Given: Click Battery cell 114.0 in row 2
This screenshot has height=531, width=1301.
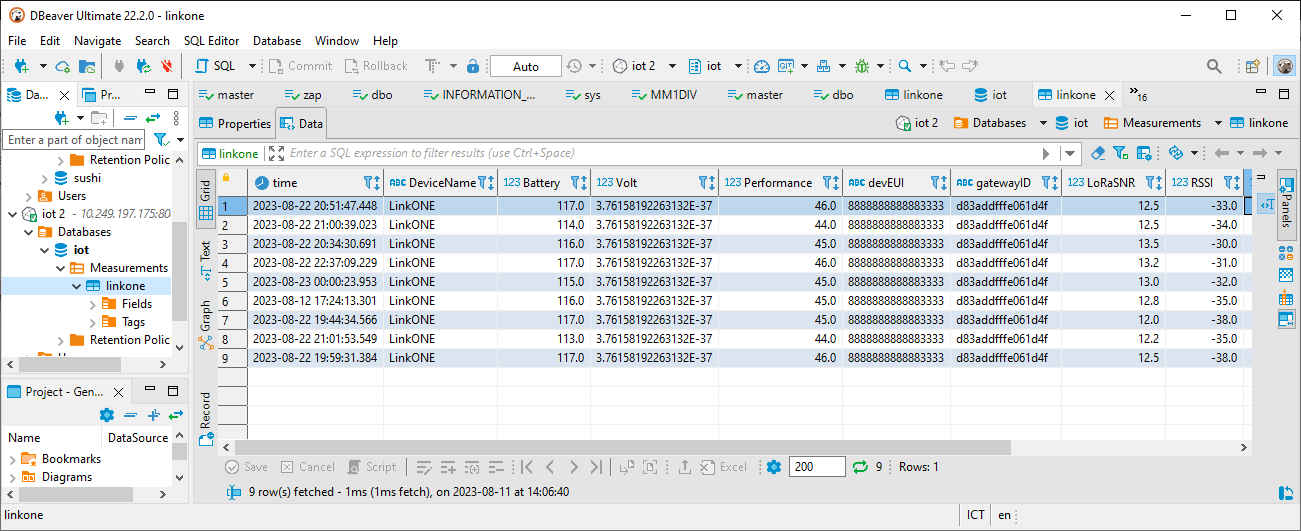Looking at the screenshot, I should click(x=543, y=225).
